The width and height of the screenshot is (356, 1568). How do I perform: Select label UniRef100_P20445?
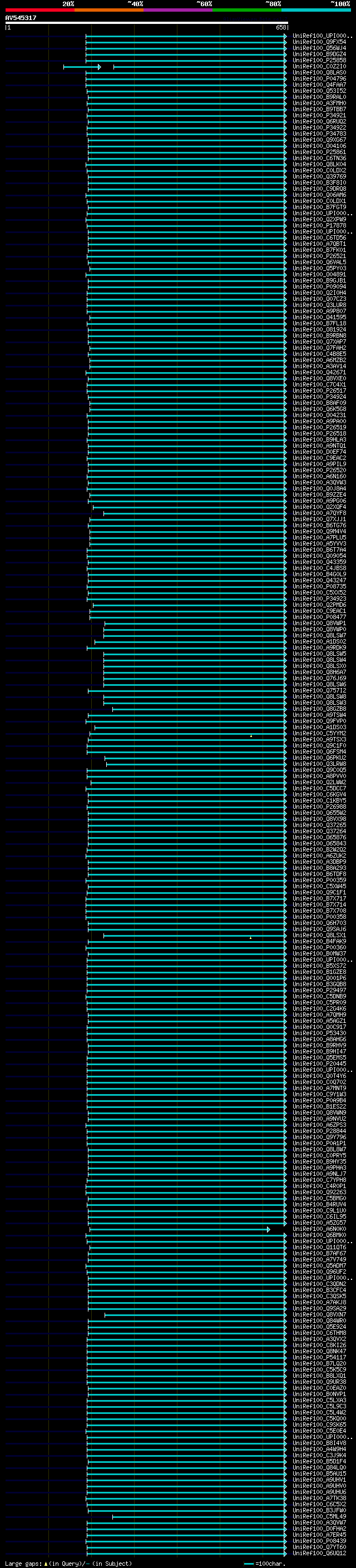[319, 1064]
